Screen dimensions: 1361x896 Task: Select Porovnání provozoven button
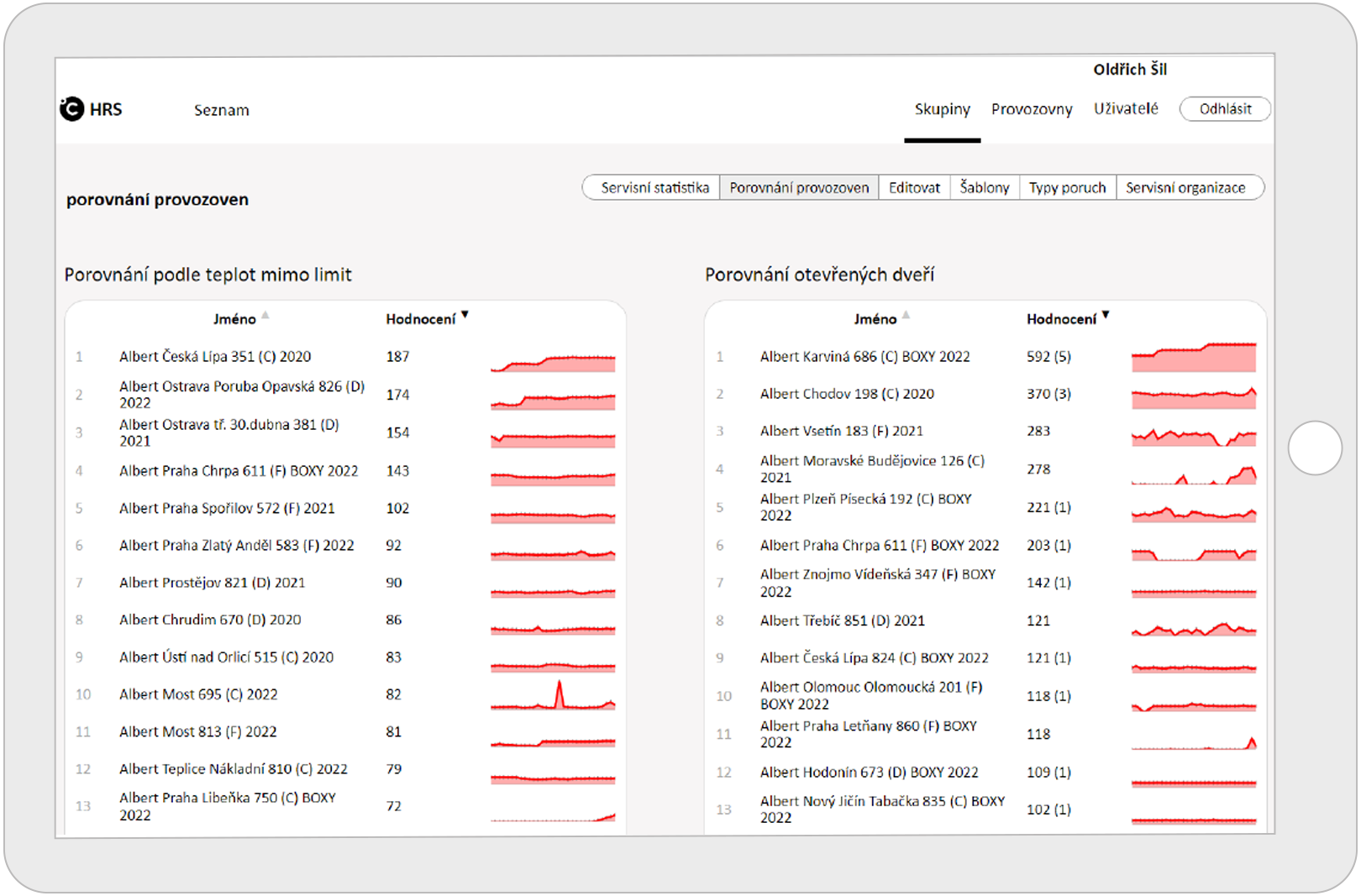click(x=799, y=187)
